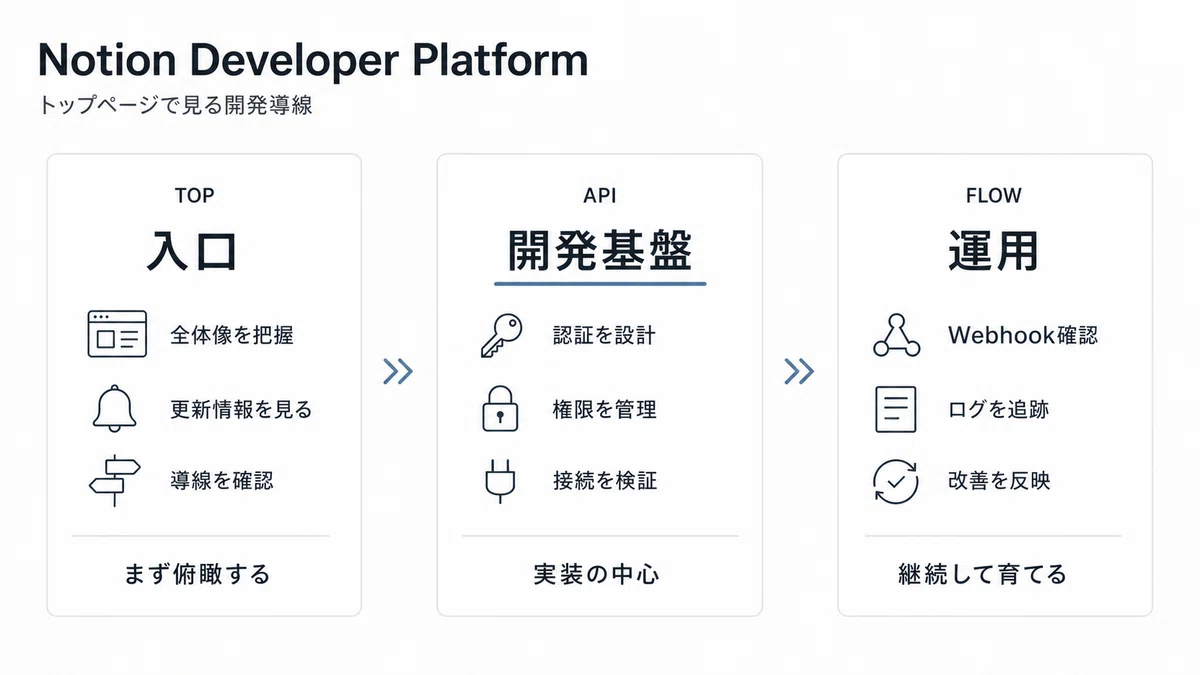This screenshot has height=675, width=1200.
Task: Click the 入口 heading
Action: coord(192,251)
